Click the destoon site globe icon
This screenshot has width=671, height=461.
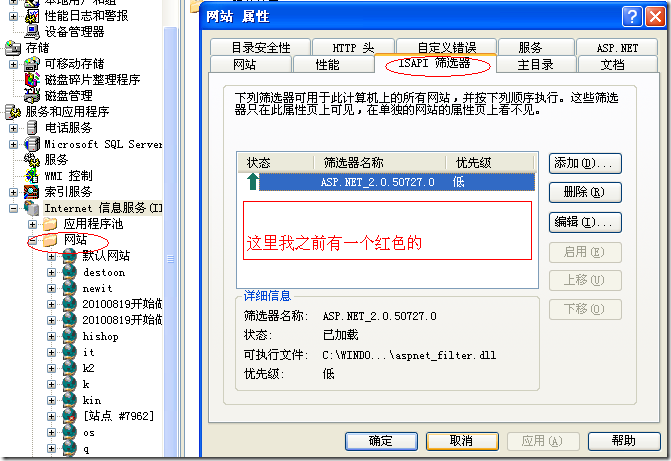tap(69, 272)
